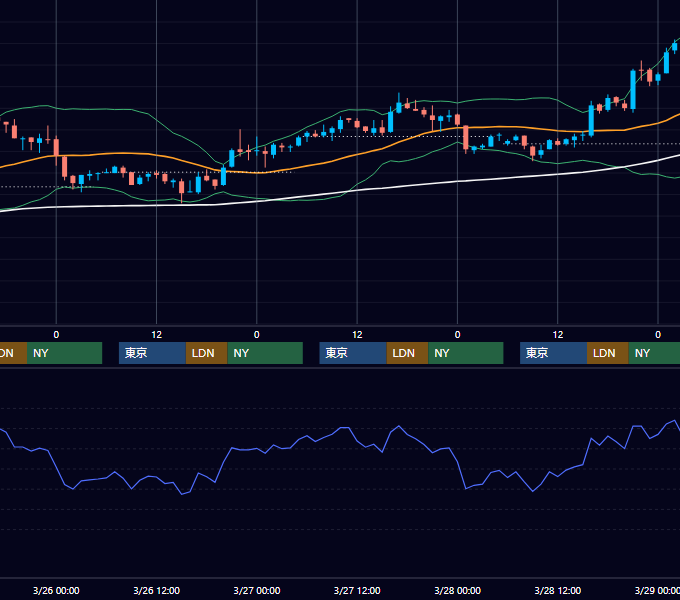Select the 東京 session block above 3/28 12:00
The image size is (680, 600).
553,353
